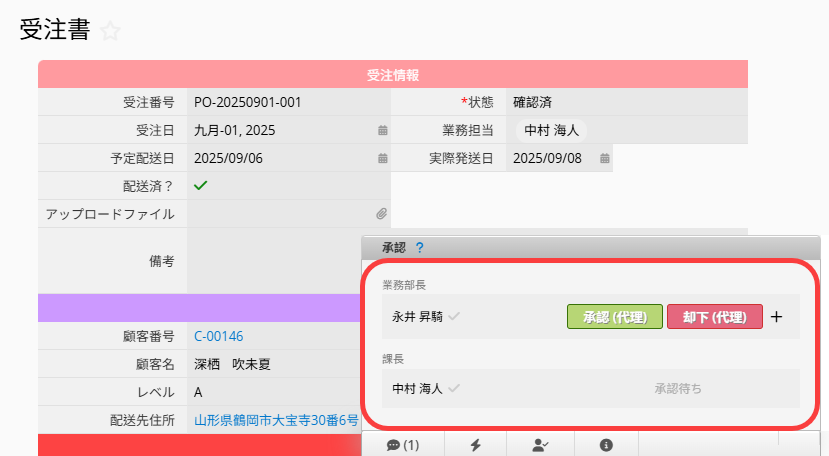Open the レベル field showing A

(x=270, y=392)
